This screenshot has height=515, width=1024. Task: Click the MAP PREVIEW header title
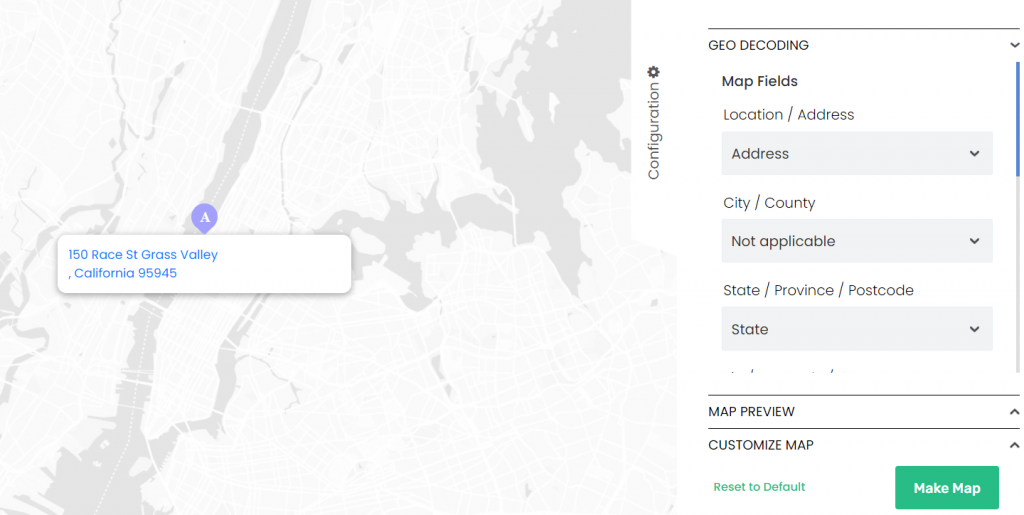(751, 412)
